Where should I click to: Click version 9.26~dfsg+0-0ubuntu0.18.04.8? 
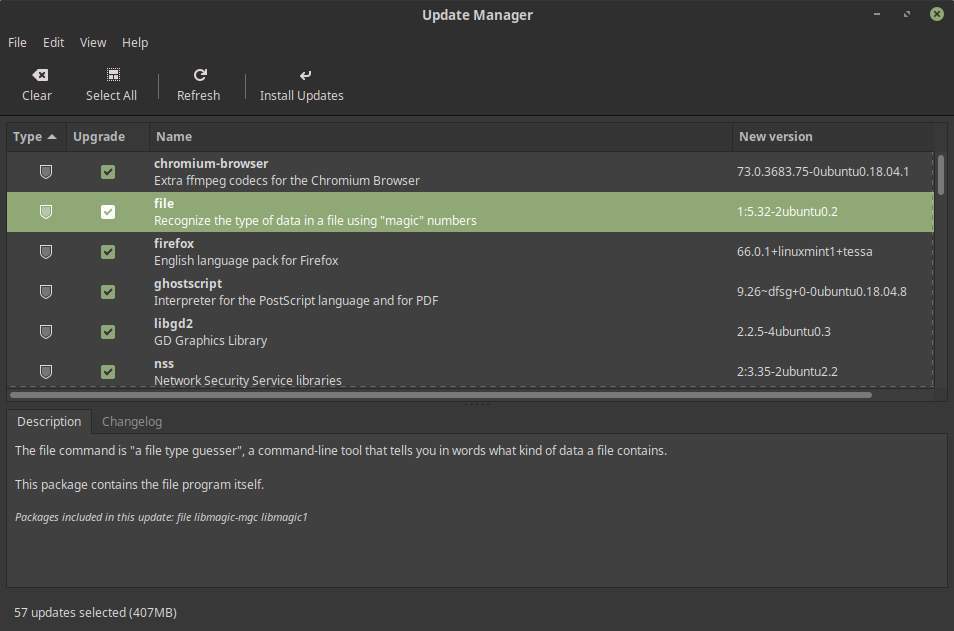coord(821,292)
